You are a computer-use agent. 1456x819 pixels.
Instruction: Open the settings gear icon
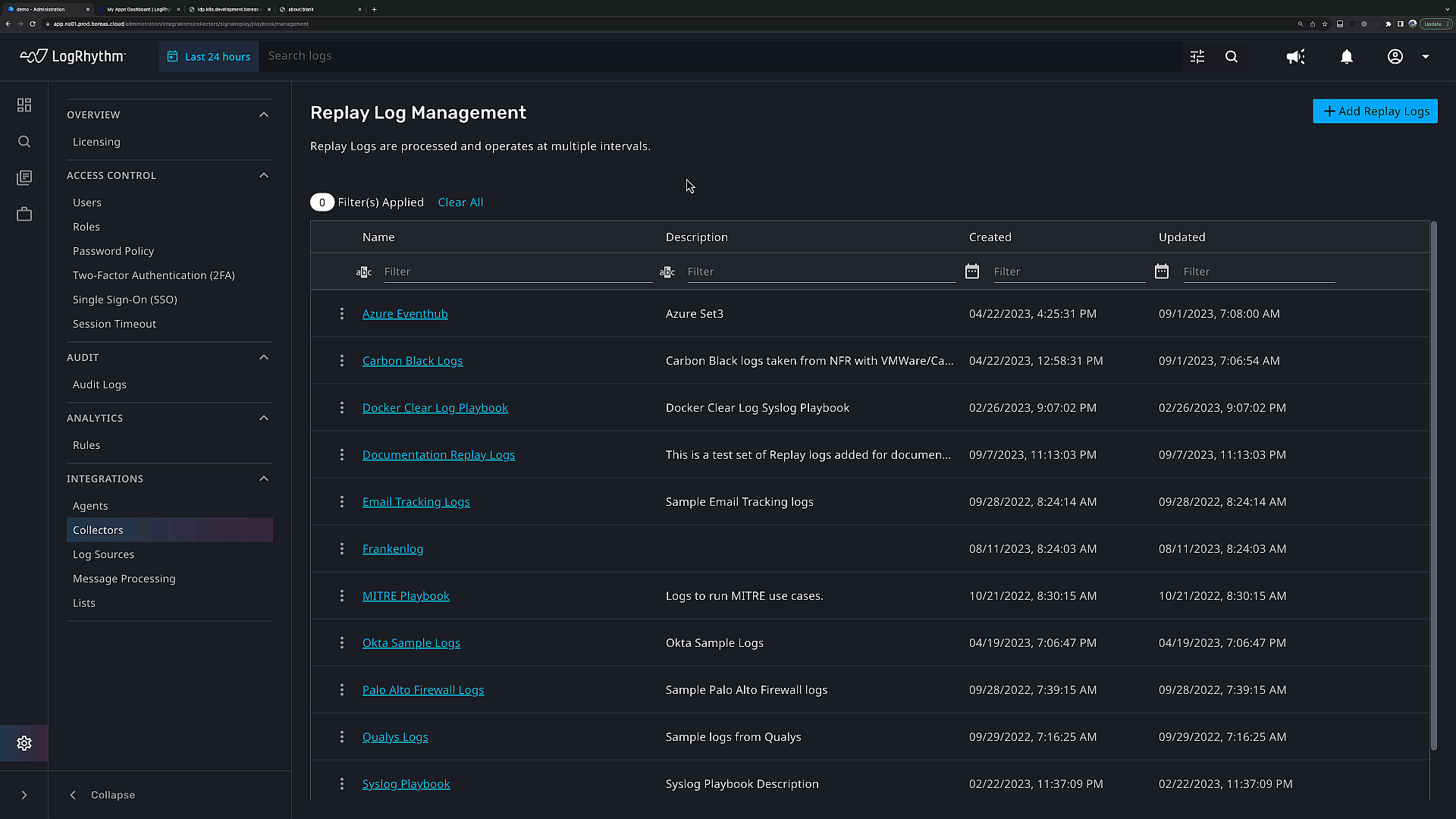click(x=24, y=743)
